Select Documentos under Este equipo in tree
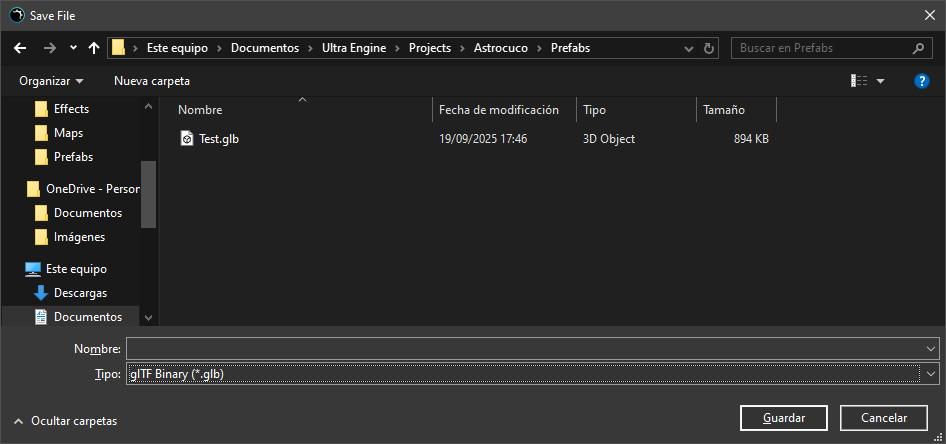The width and height of the screenshot is (946, 444). [x=87, y=317]
